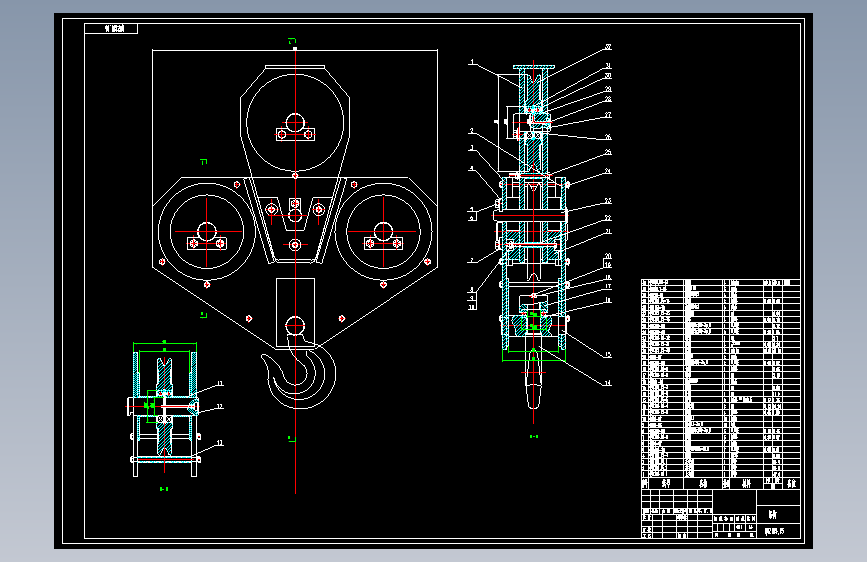
Task: Select the left pulley wheel in the front view
Action: 207,232
